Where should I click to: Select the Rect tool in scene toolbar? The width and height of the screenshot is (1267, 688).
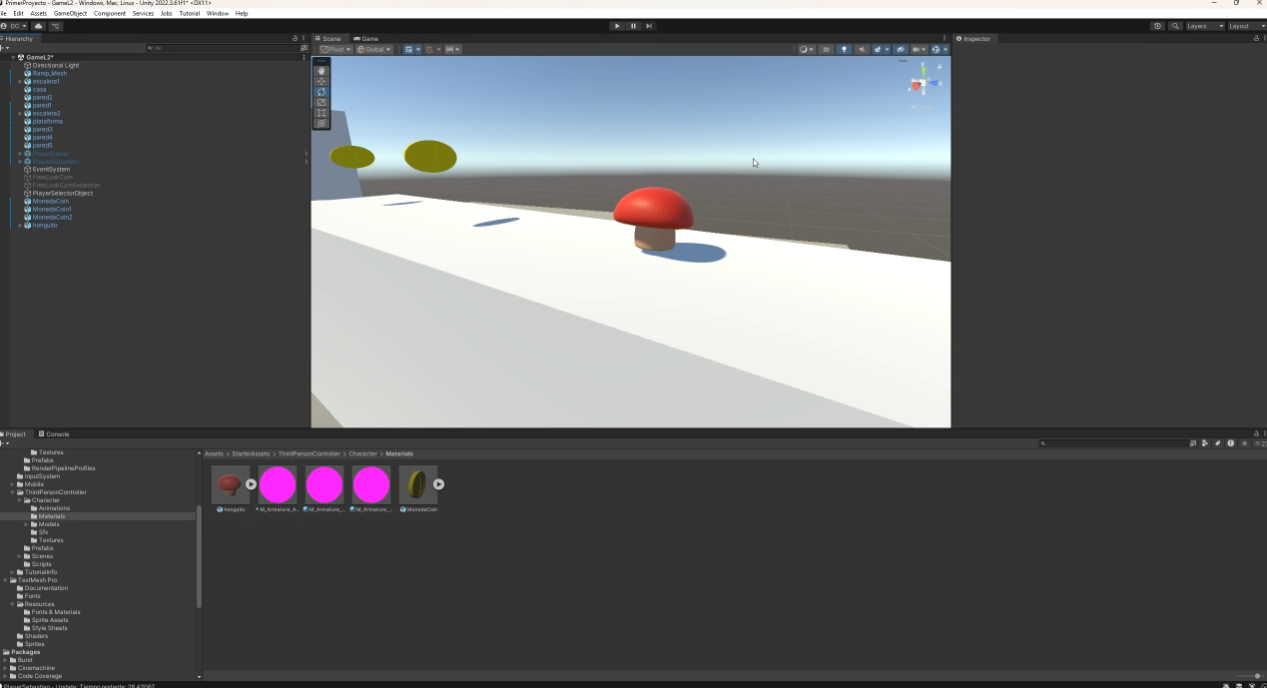321,113
